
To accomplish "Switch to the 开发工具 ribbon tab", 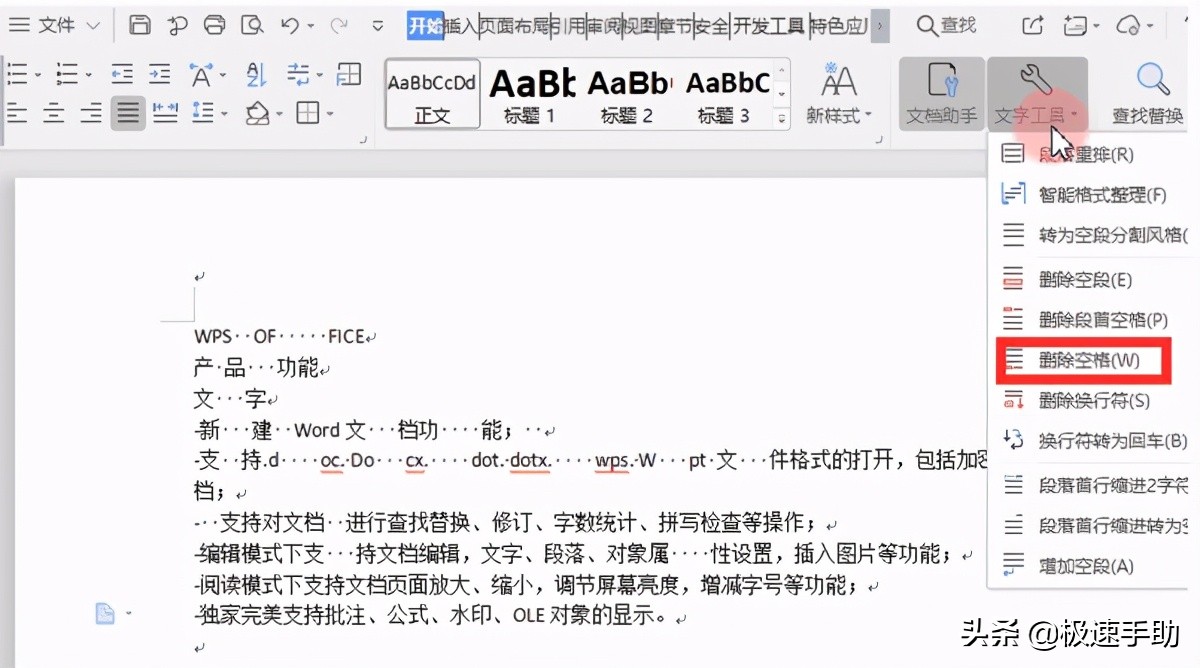I will pyautogui.click(x=767, y=26).
